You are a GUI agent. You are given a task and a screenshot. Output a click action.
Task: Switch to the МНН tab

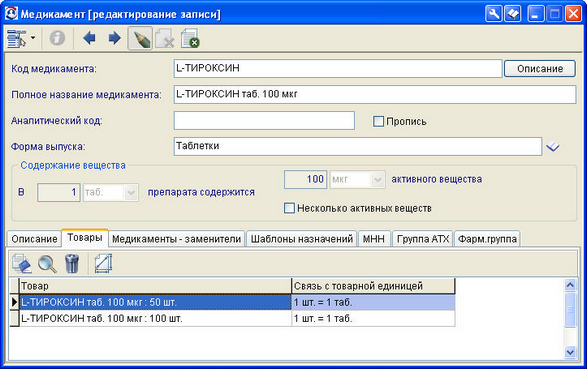point(374,239)
